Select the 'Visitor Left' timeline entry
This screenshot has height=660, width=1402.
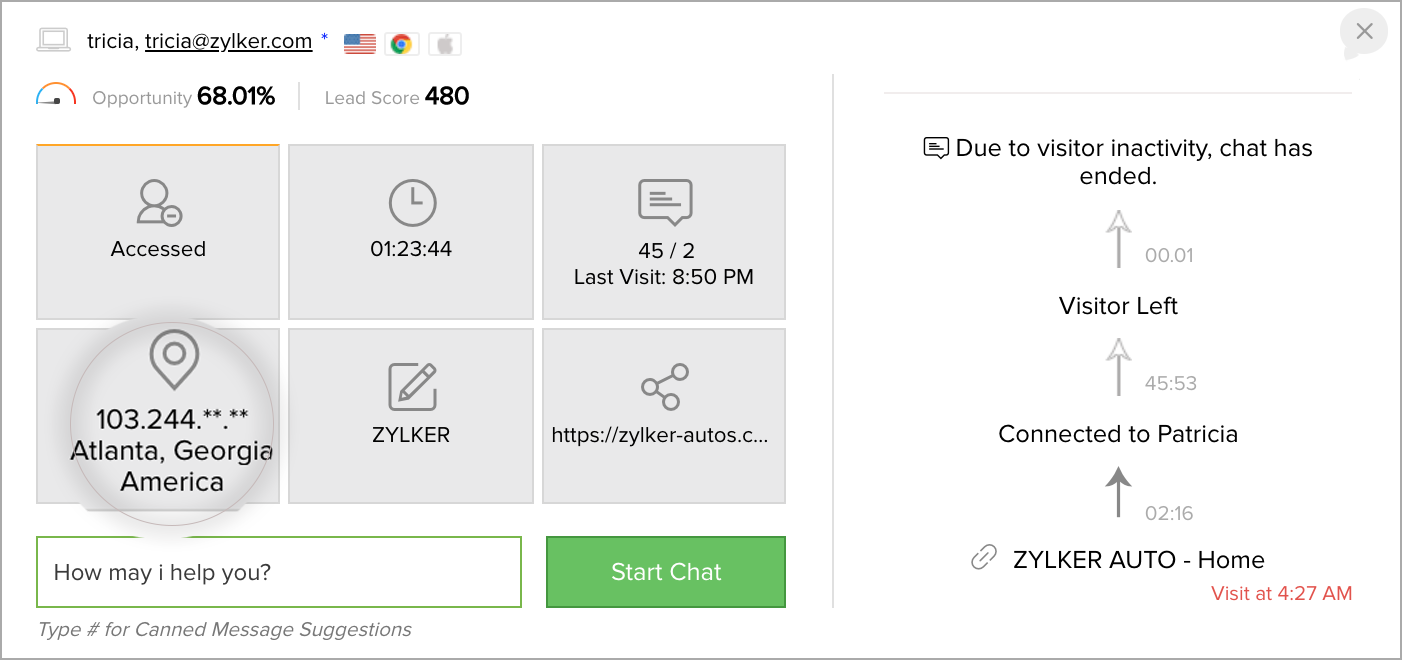pyautogui.click(x=1118, y=306)
